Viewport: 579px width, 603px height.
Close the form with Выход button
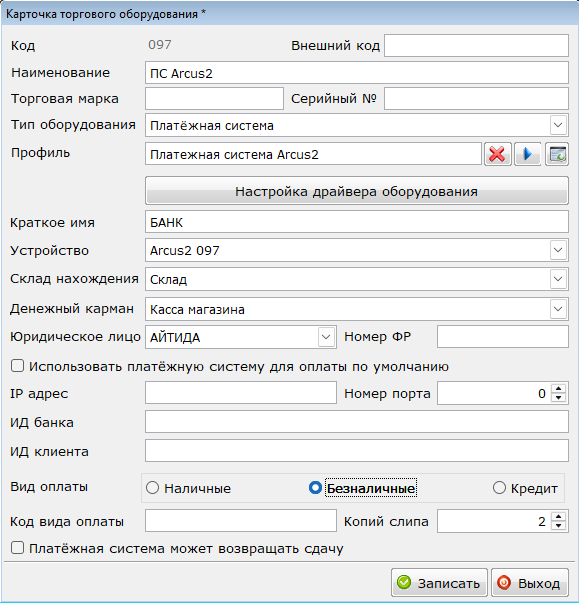click(x=530, y=583)
